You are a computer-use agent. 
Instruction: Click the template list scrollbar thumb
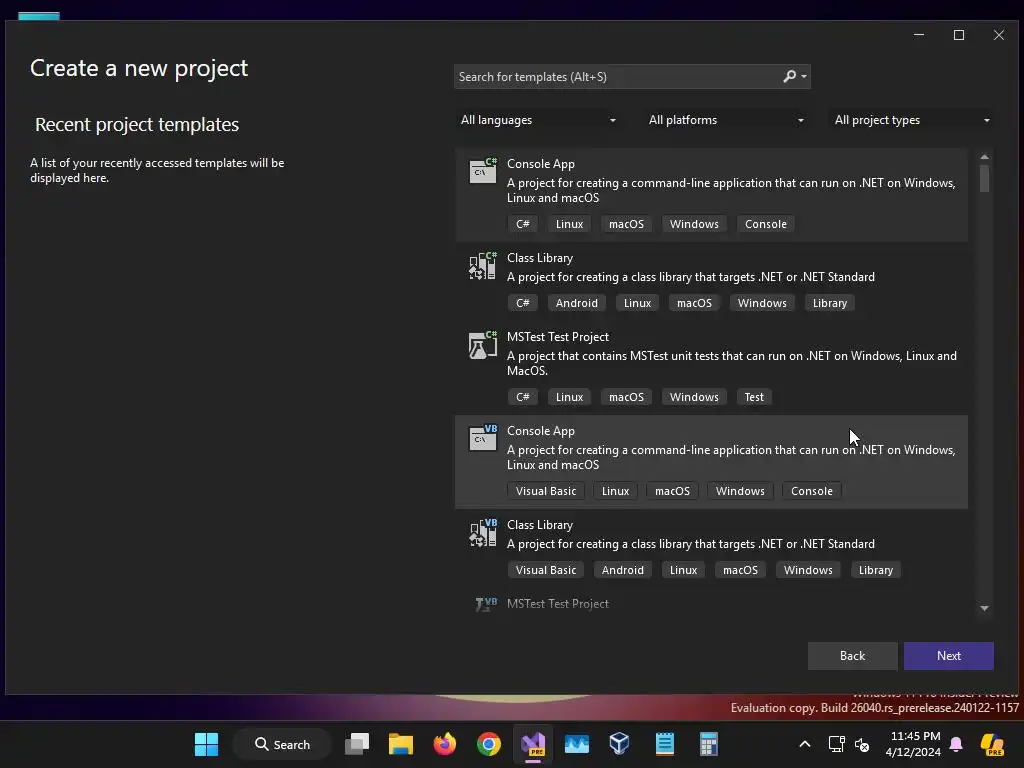tap(984, 178)
